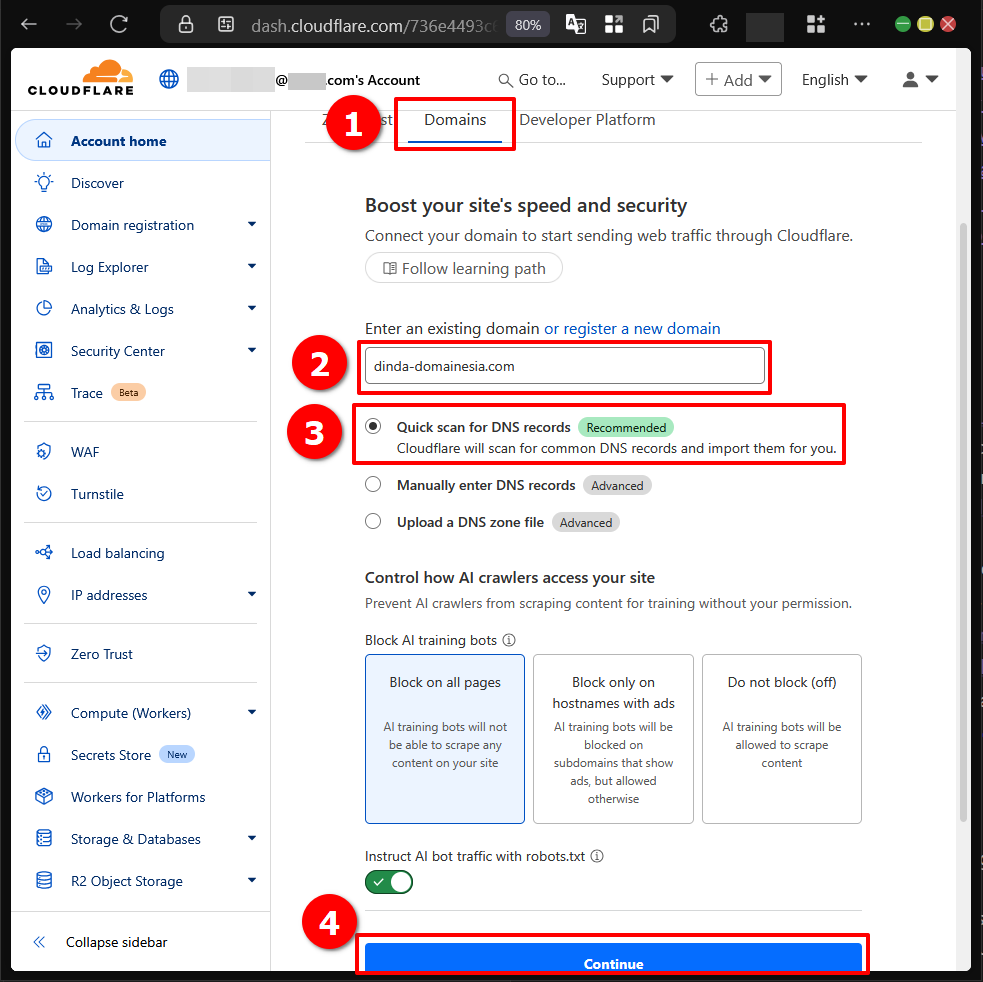Reload the page with browser refresh button
The height and width of the screenshot is (982, 983).
coord(119,24)
